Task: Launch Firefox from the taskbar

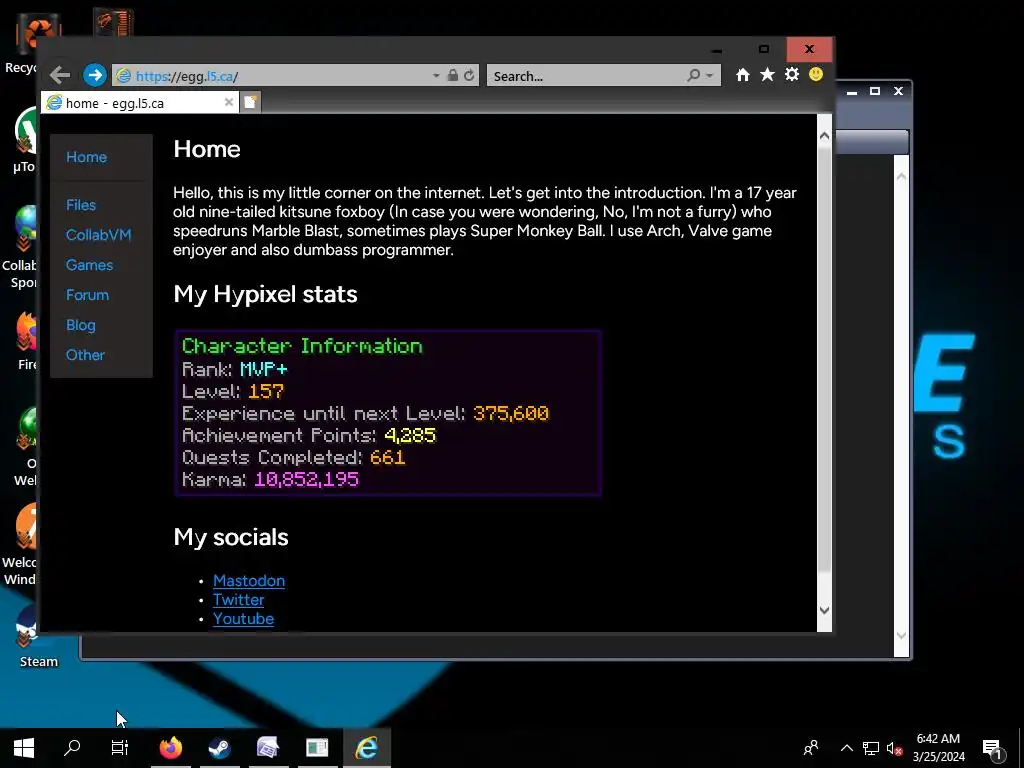Action: (x=170, y=748)
